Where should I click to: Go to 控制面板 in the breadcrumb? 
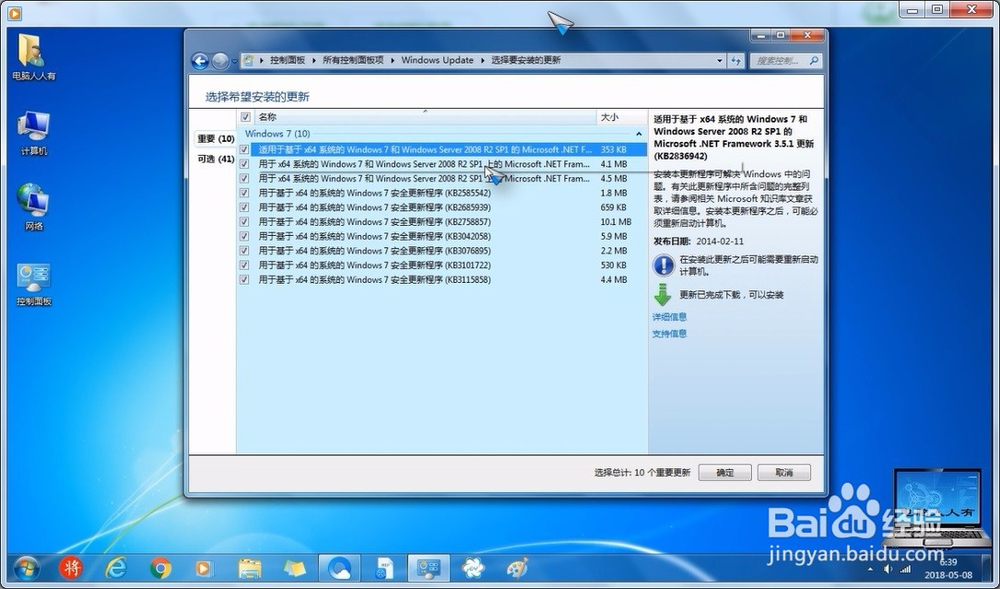tap(288, 61)
